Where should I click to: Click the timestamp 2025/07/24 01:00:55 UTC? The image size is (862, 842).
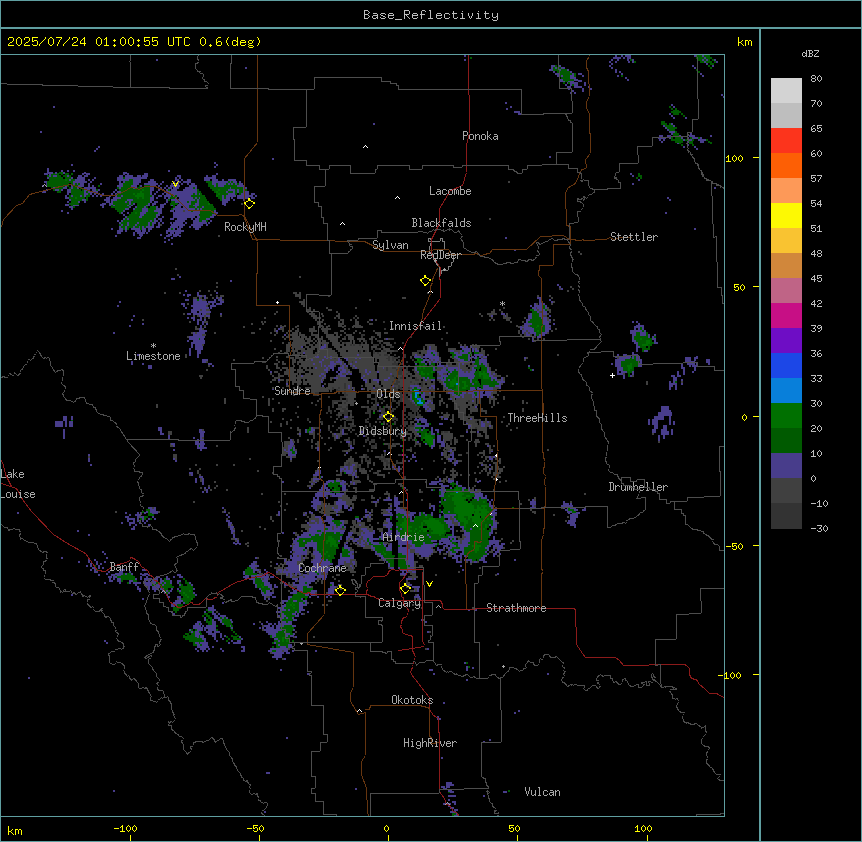tap(99, 42)
